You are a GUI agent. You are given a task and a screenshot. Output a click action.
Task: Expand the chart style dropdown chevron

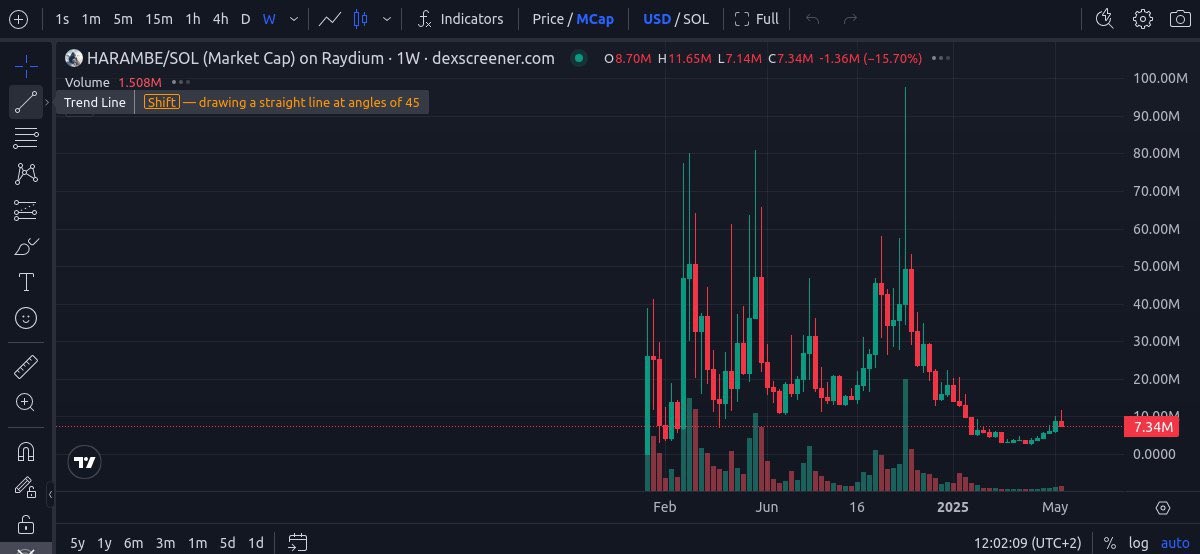[x=387, y=19]
